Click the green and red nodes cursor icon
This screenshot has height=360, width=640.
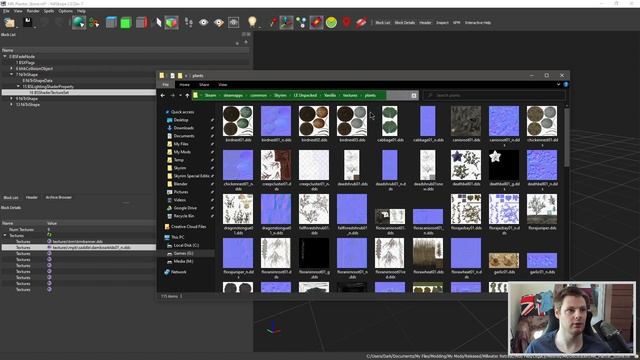(x=94, y=22)
